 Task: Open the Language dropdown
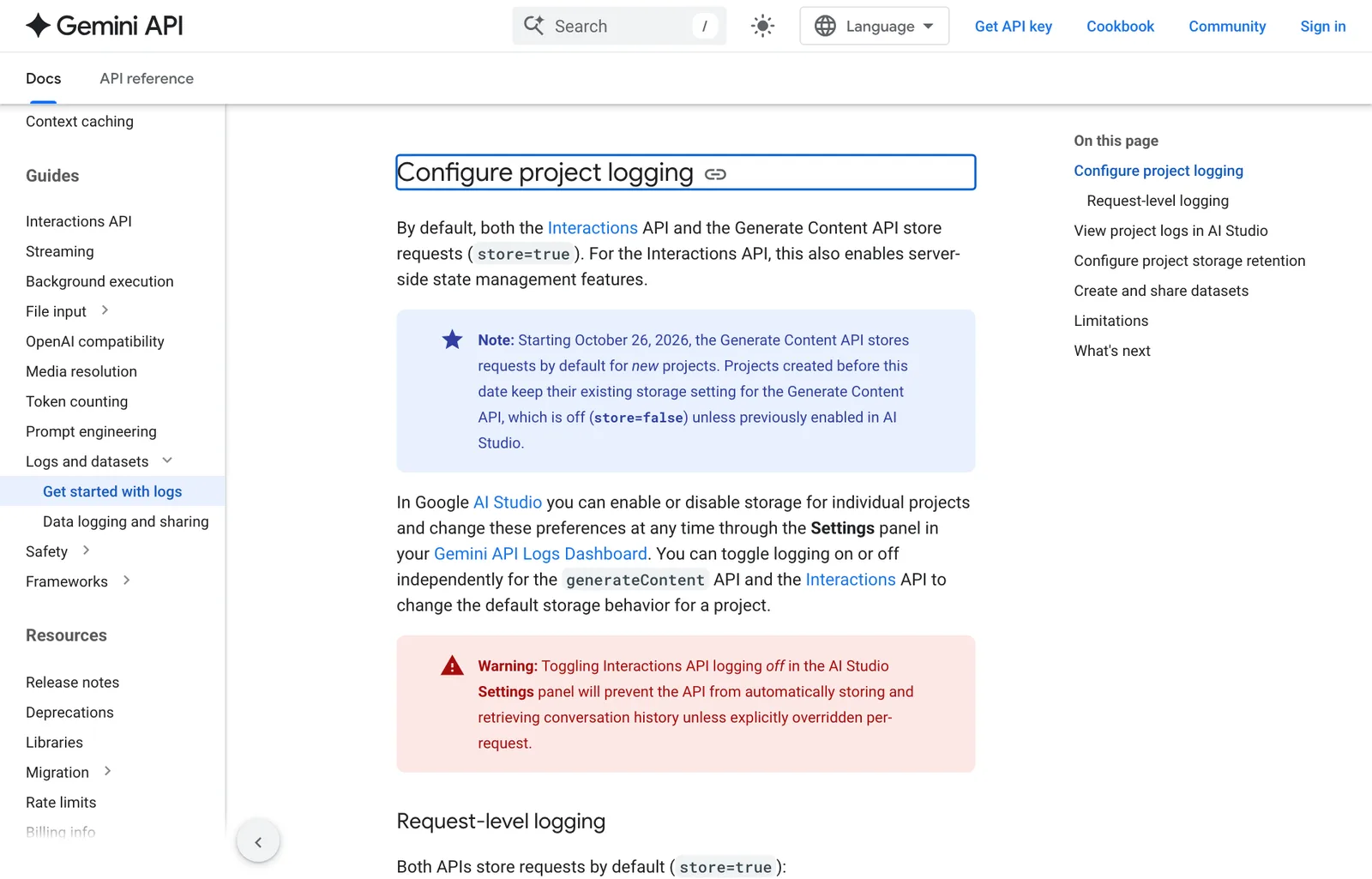click(874, 26)
